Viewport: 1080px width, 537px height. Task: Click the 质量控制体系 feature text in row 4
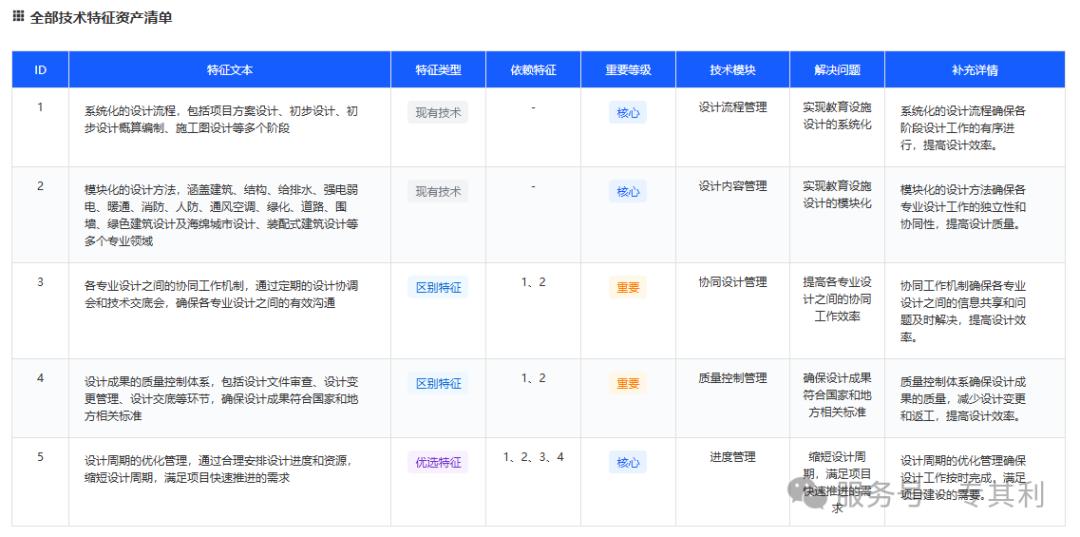[221, 399]
